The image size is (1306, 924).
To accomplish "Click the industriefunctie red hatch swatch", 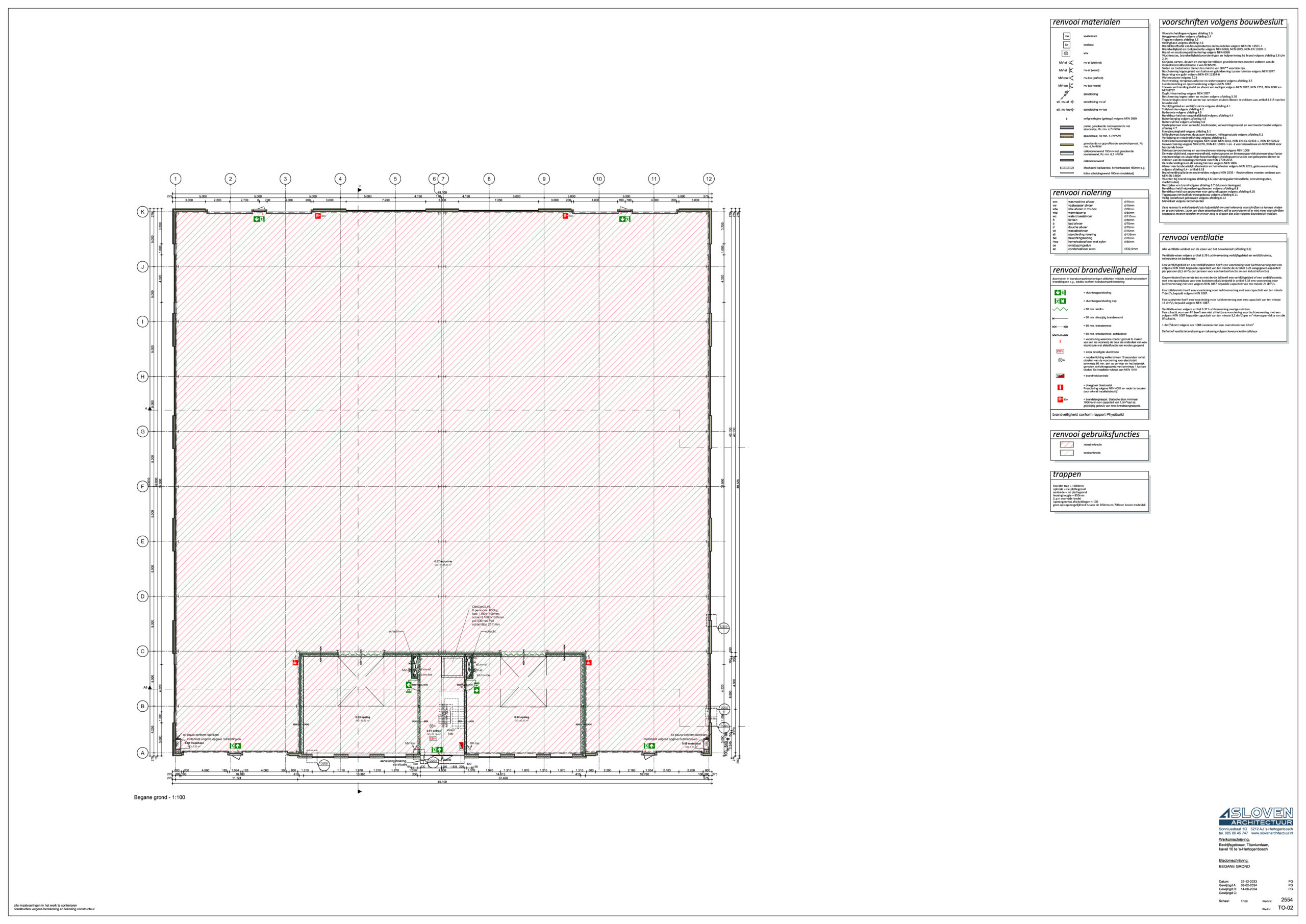I will (x=1067, y=444).
